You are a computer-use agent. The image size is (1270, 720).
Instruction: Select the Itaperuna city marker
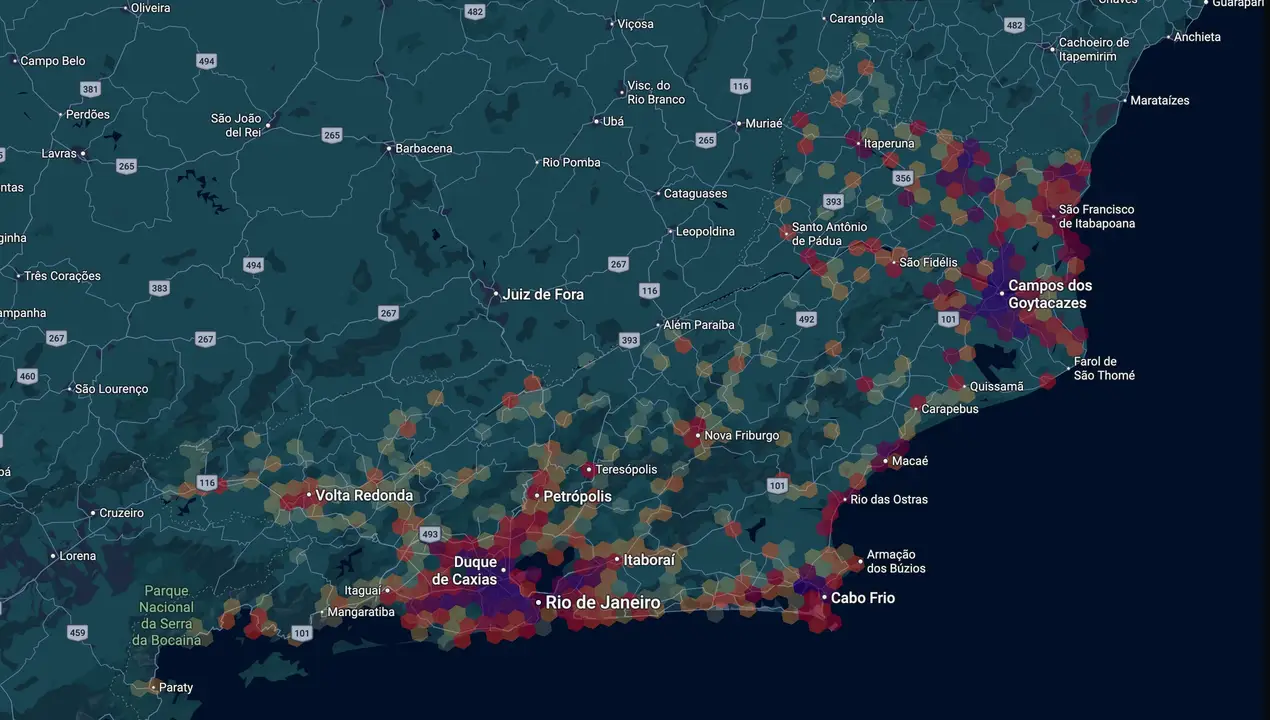(858, 144)
